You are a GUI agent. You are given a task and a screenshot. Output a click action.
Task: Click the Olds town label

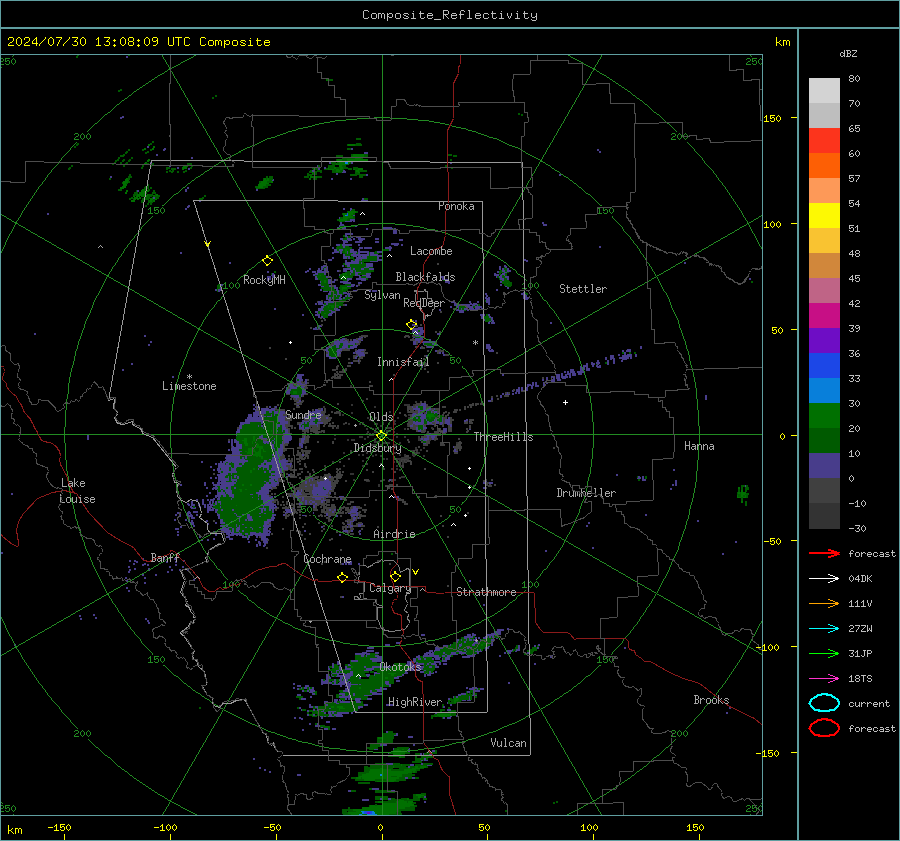coord(381,417)
